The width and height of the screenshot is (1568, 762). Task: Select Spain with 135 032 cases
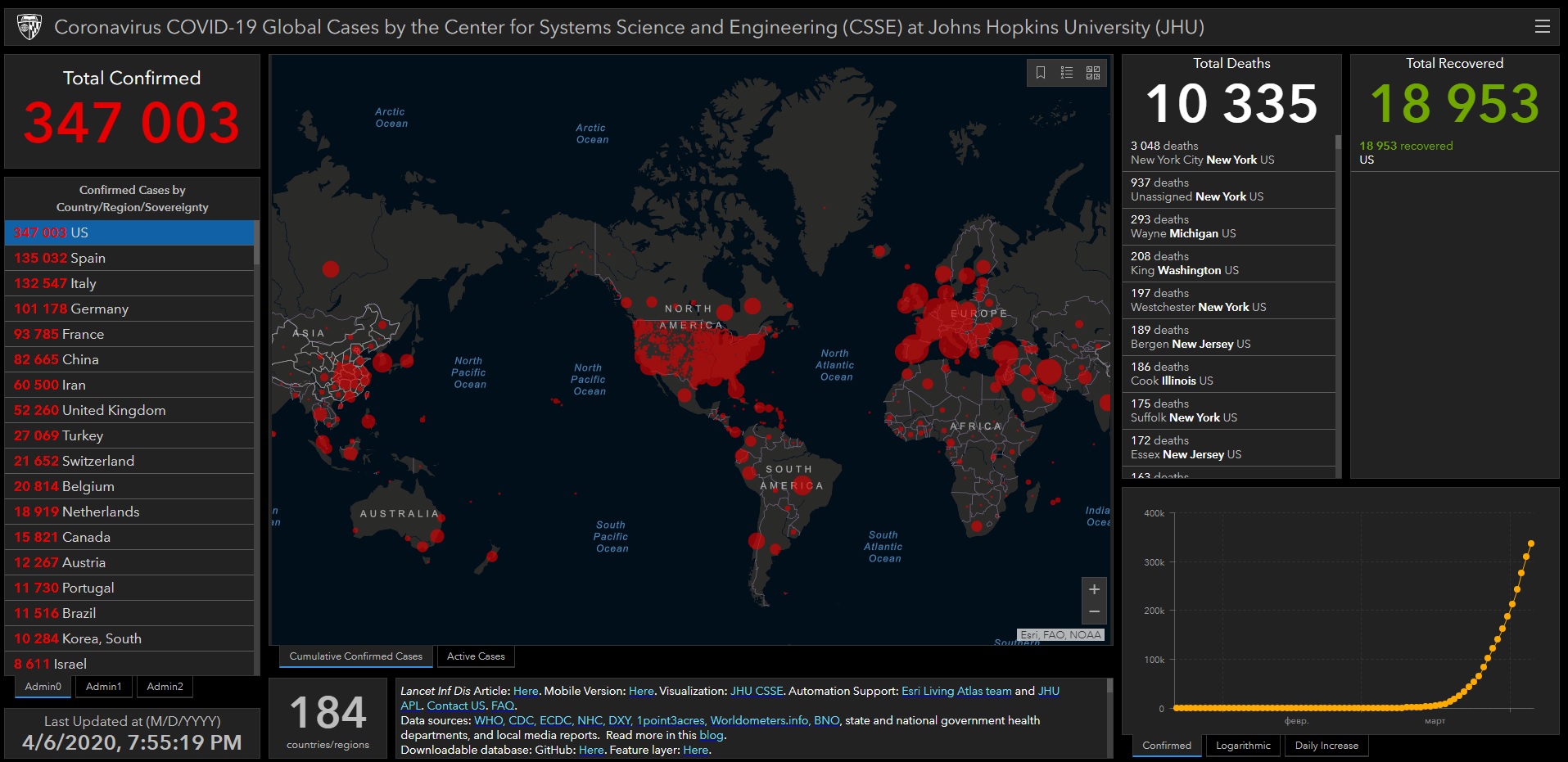click(129, 258)
